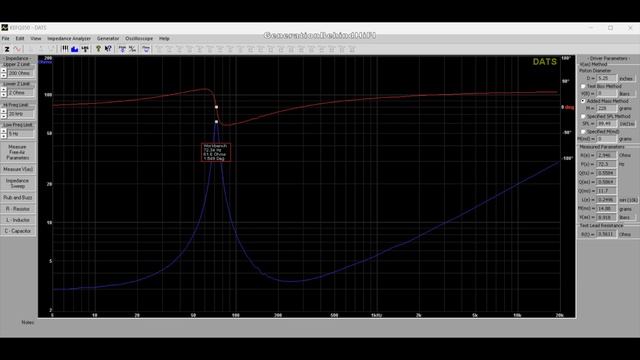Image resolution: width=640 pixels, height=360 pixels.
Task: Decrease the Low Freq Limit stepper
Action: (x=4, y=136)
